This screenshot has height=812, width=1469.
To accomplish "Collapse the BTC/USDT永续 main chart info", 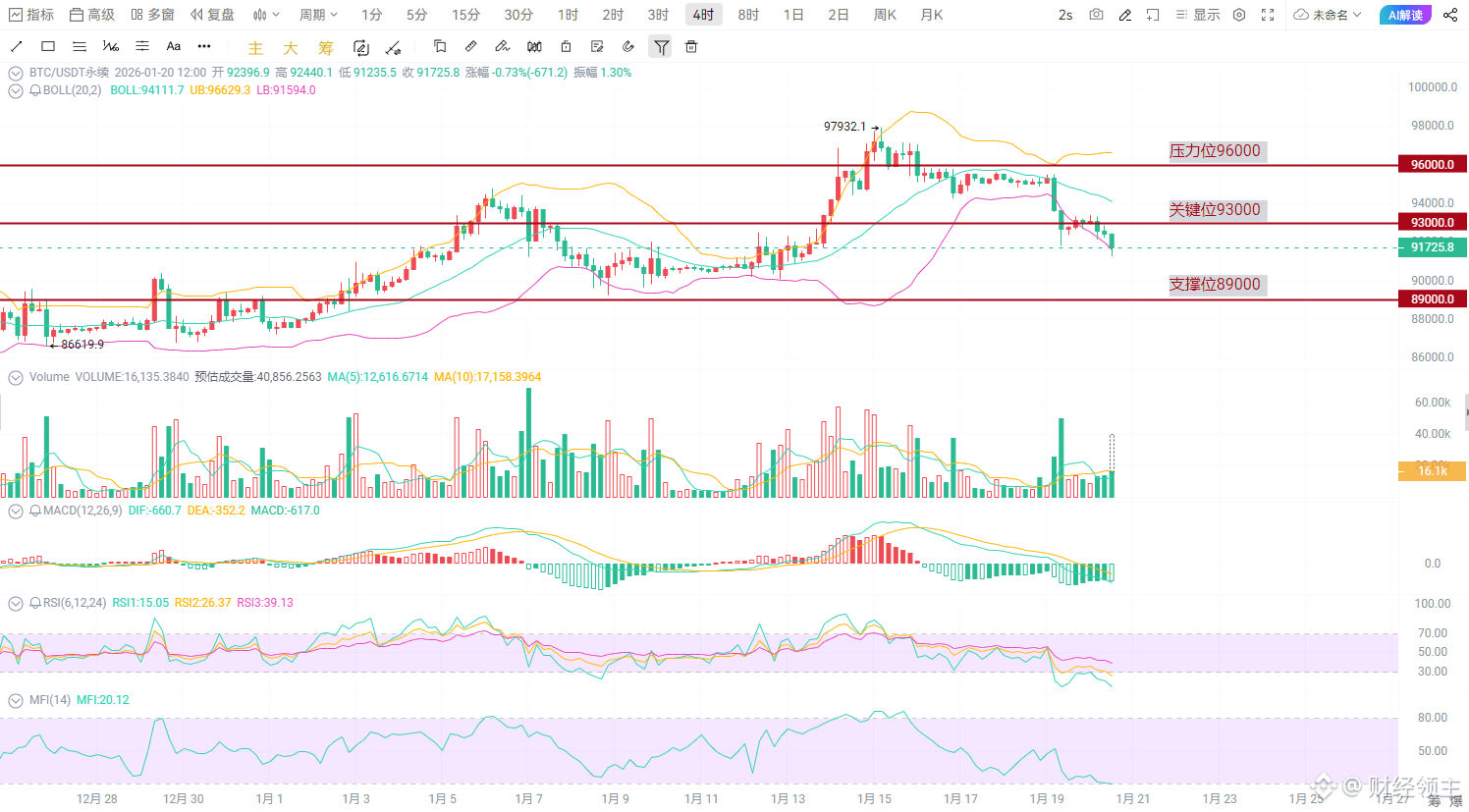I will point(16,73).
